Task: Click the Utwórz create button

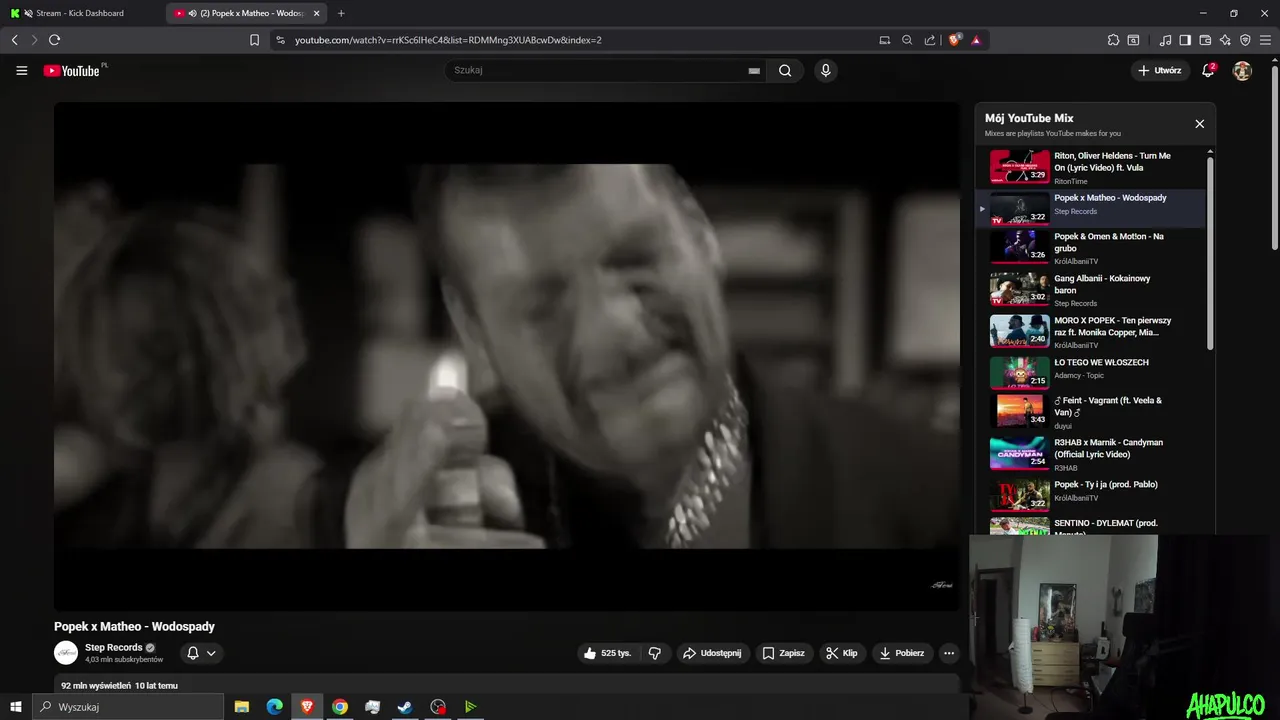Action: 1160,70
